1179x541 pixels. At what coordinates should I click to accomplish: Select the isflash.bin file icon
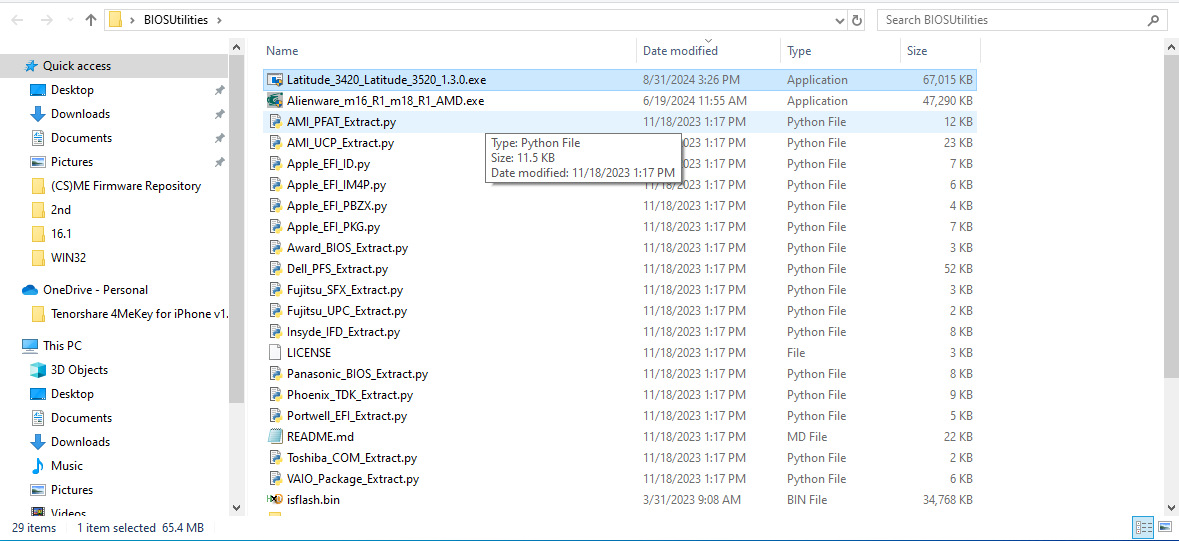(x=275, y=500)
